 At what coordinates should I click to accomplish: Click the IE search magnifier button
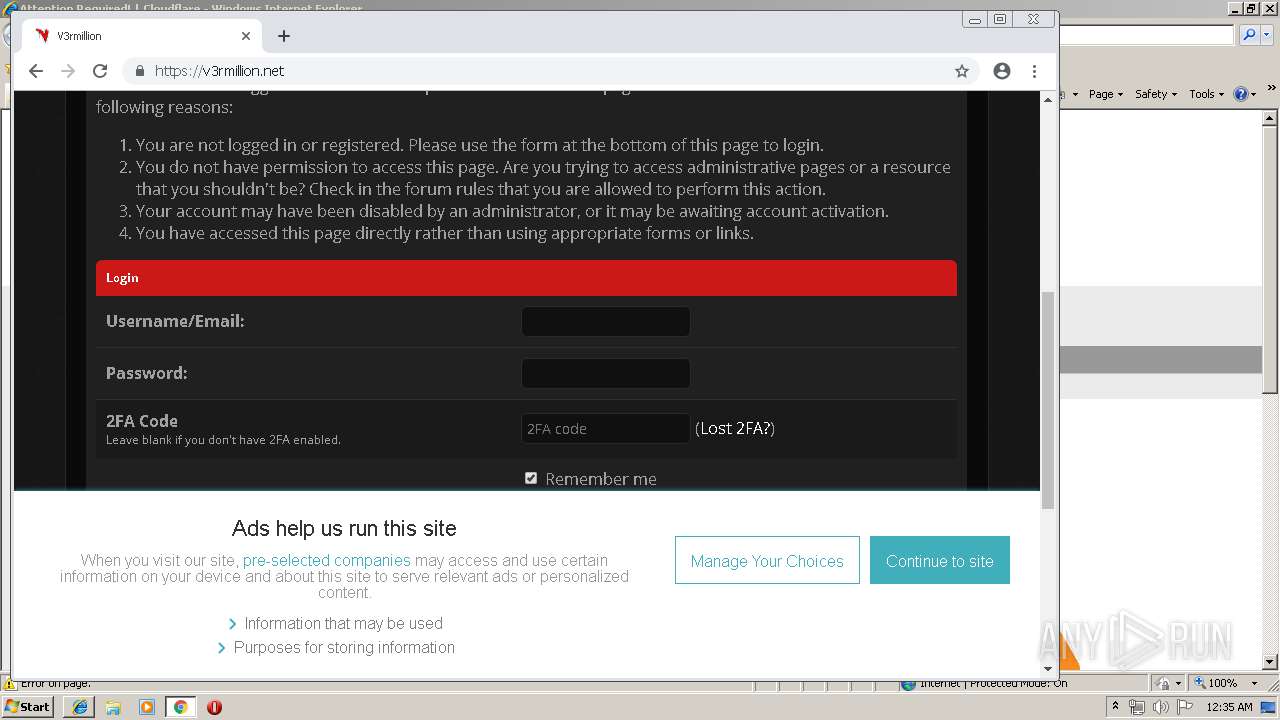point(1248,35)
